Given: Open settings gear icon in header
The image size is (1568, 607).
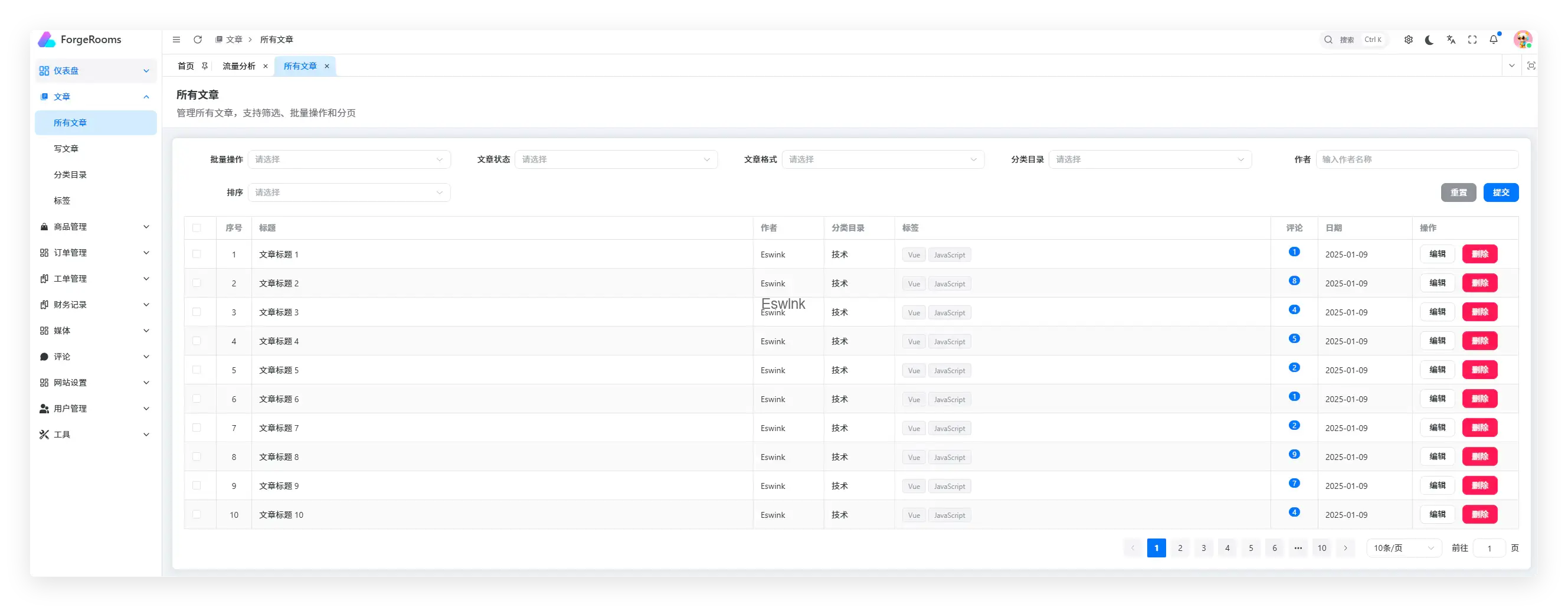Looking at the screenshot, I should tap(1409, 40).
